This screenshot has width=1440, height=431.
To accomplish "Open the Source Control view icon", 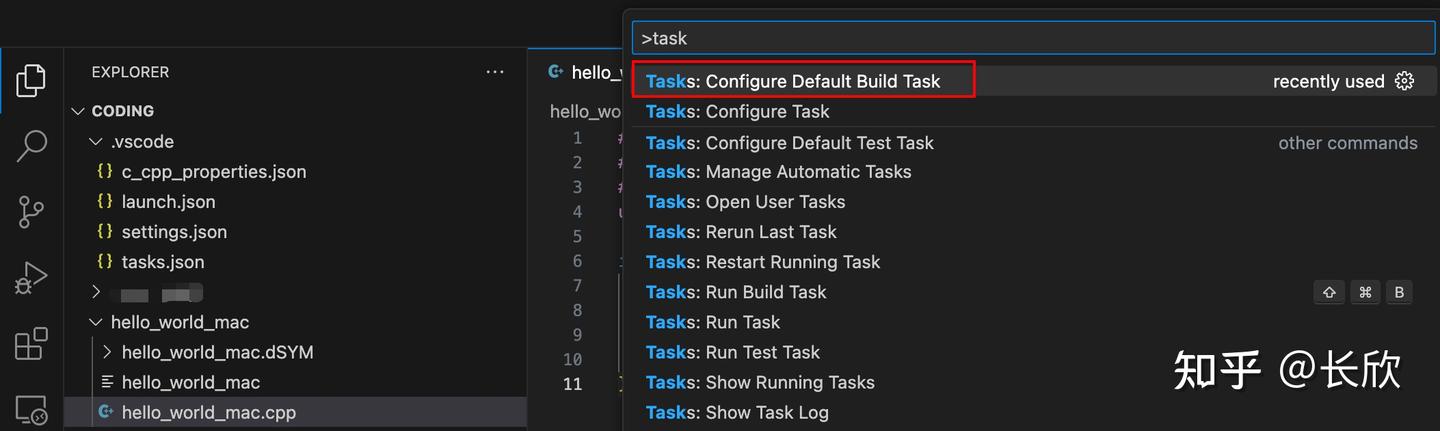I will (31, 212).
